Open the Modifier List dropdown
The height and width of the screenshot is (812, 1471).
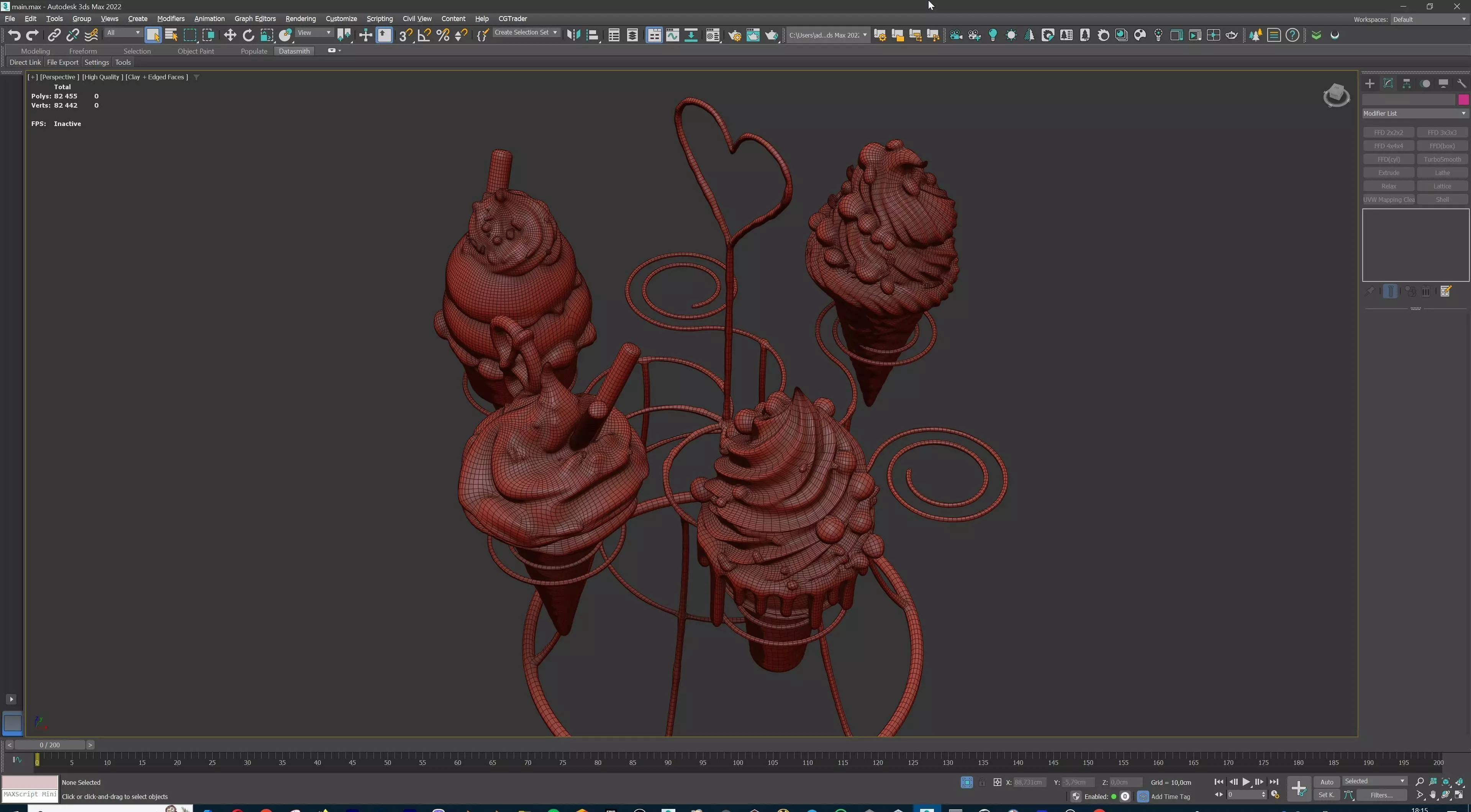pyautogui.click(x=1414, y=113)
